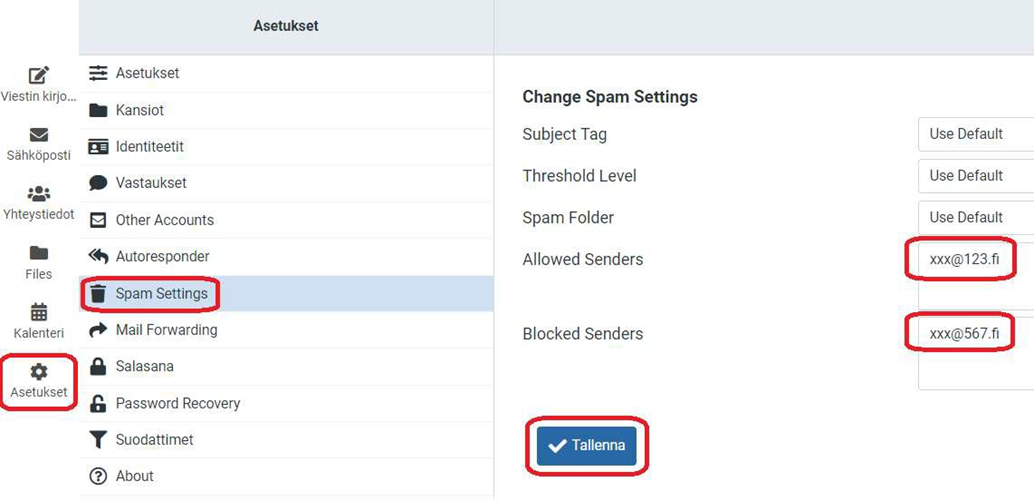Screen dimensions: 1034x501
Task: Select Identiteetit in settings menu
Action: 150,147
